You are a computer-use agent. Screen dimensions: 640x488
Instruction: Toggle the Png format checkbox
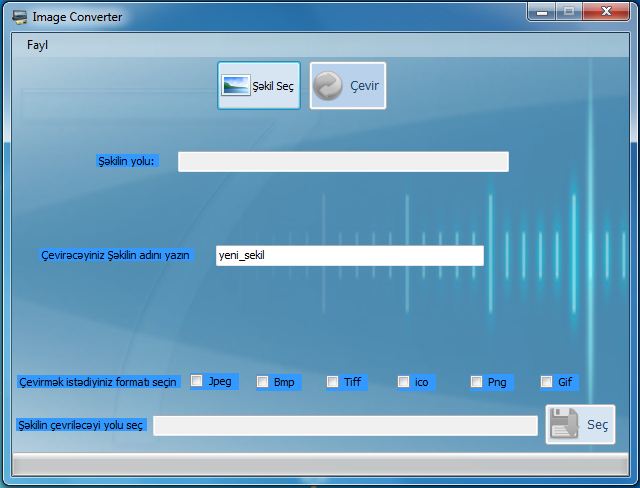pos(477,381)
